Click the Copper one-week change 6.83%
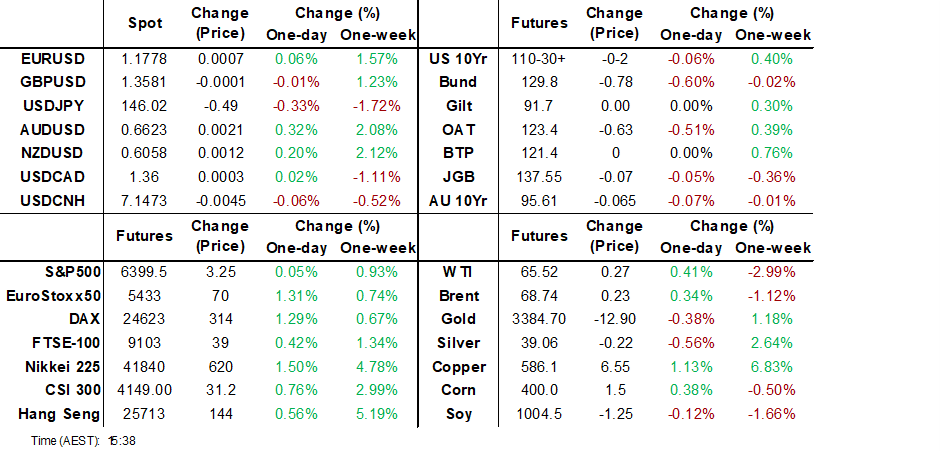 (772, 366)
